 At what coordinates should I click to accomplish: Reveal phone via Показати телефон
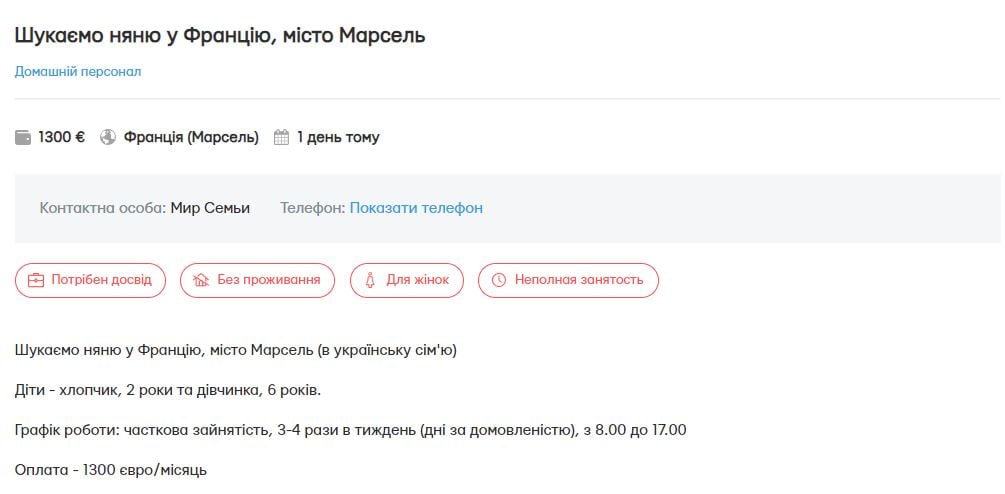(416, 208)
